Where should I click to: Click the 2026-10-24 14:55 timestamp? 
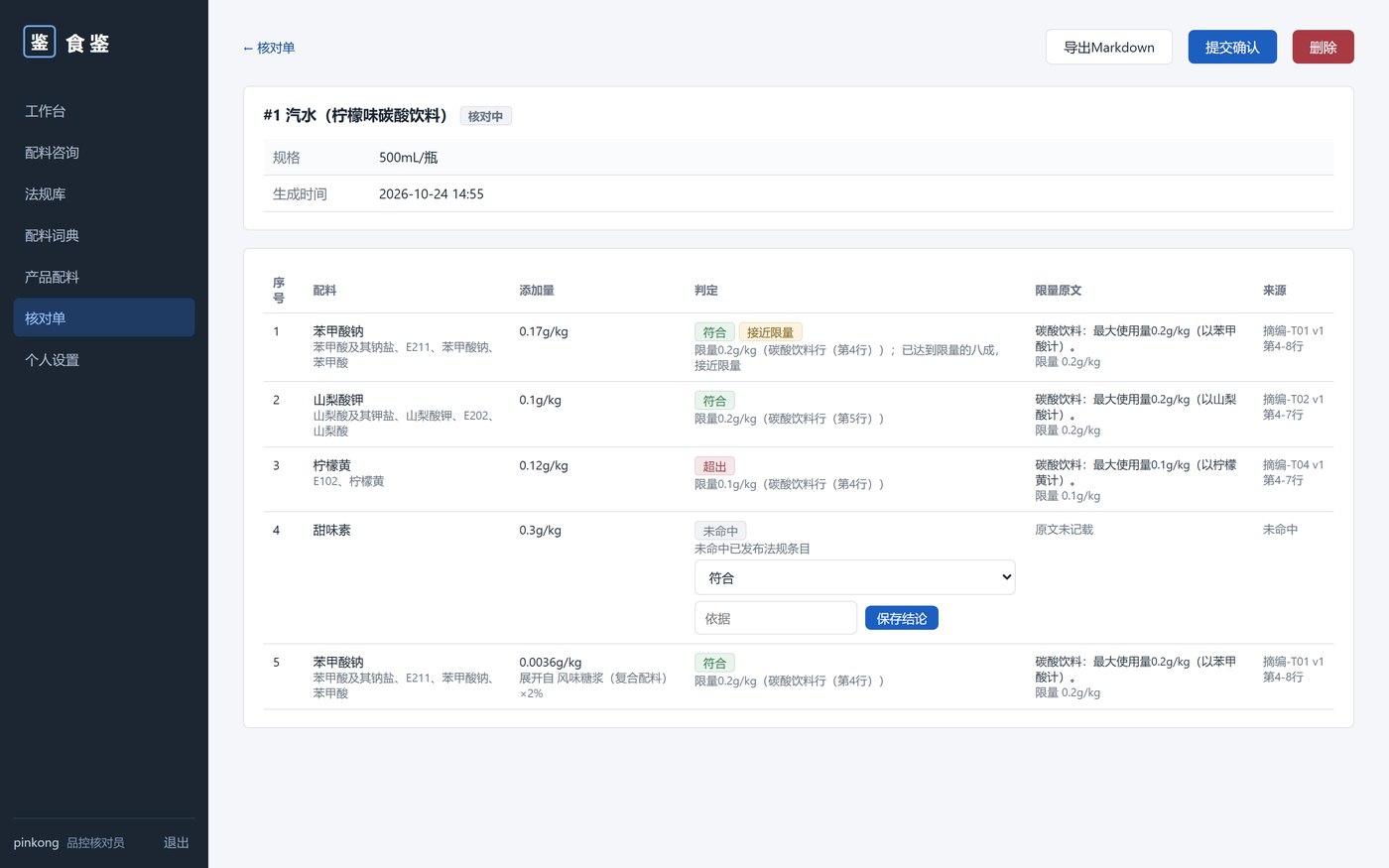tap(432, 193)
